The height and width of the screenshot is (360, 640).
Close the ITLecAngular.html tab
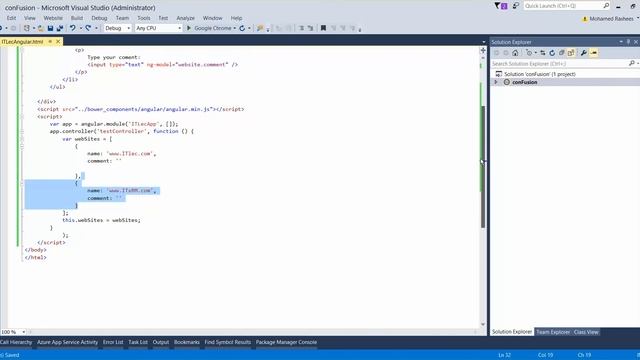click(58, 42)
